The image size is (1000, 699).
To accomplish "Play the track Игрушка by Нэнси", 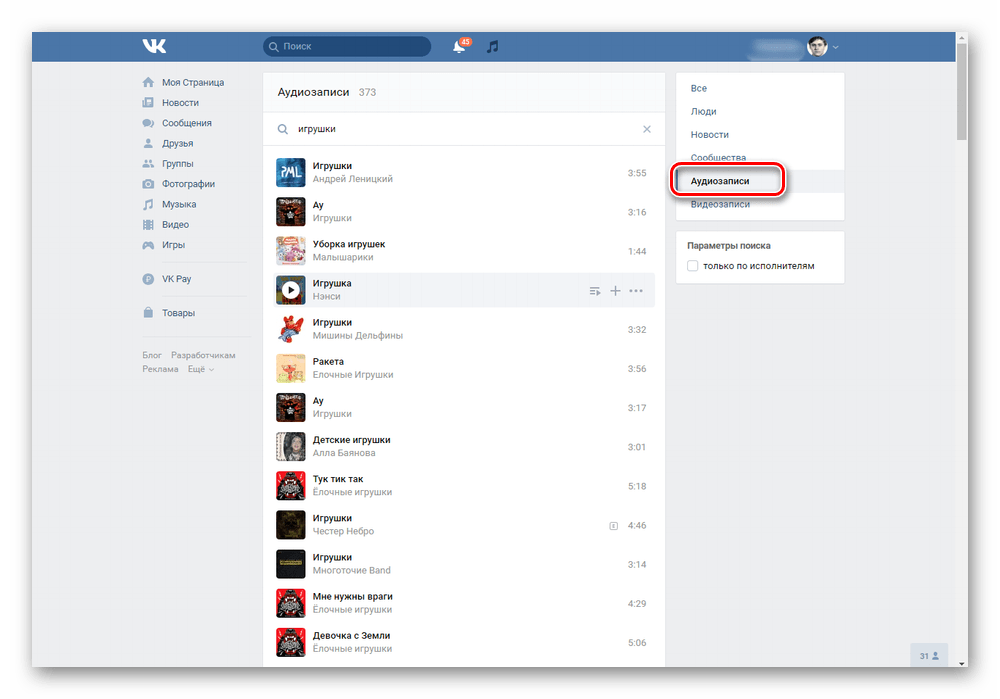I will (291, 290).
